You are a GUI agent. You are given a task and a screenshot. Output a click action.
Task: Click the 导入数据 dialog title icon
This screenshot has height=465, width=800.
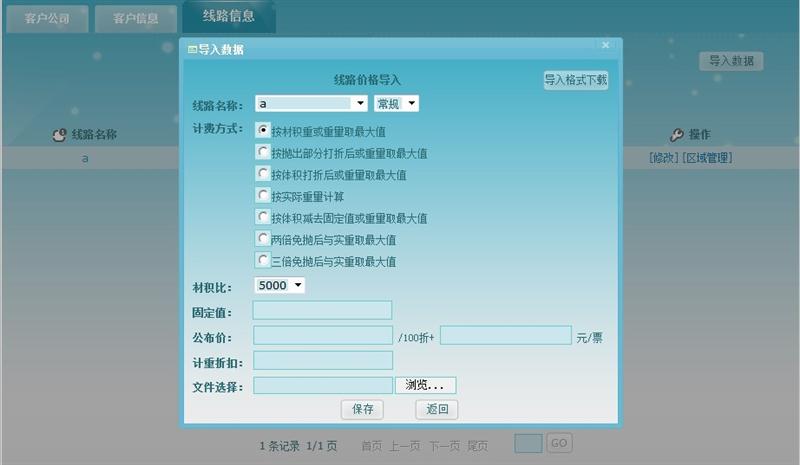pos(192,50)
